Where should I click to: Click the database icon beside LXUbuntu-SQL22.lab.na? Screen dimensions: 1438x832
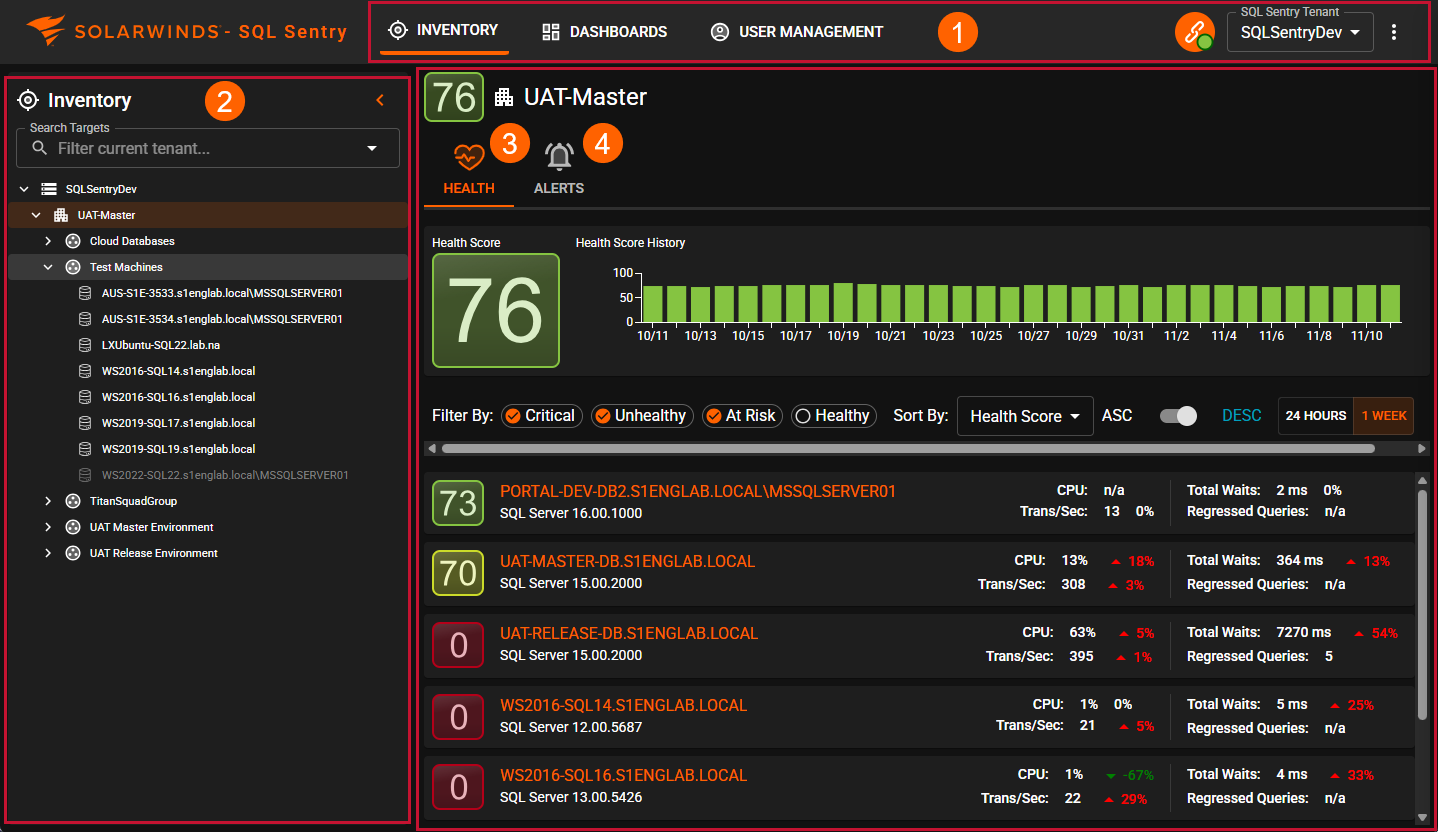(x=85, y=345)
